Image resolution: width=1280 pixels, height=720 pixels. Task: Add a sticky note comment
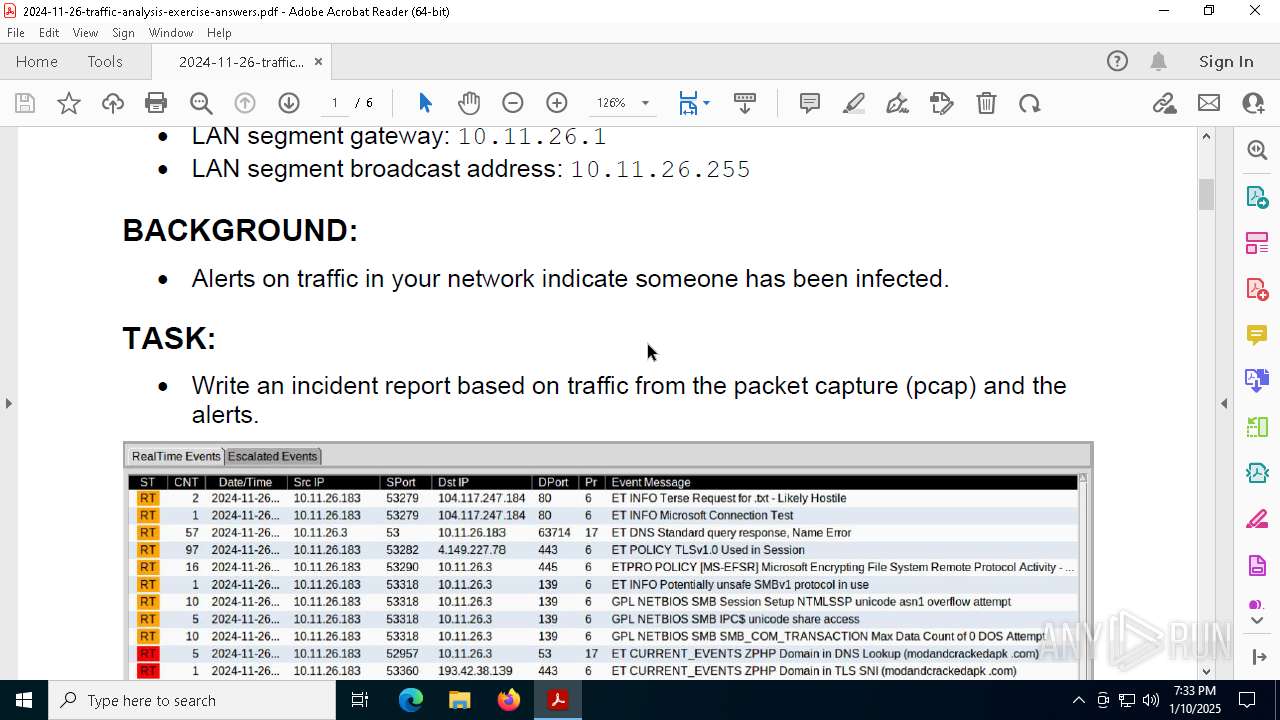point(810,103)
